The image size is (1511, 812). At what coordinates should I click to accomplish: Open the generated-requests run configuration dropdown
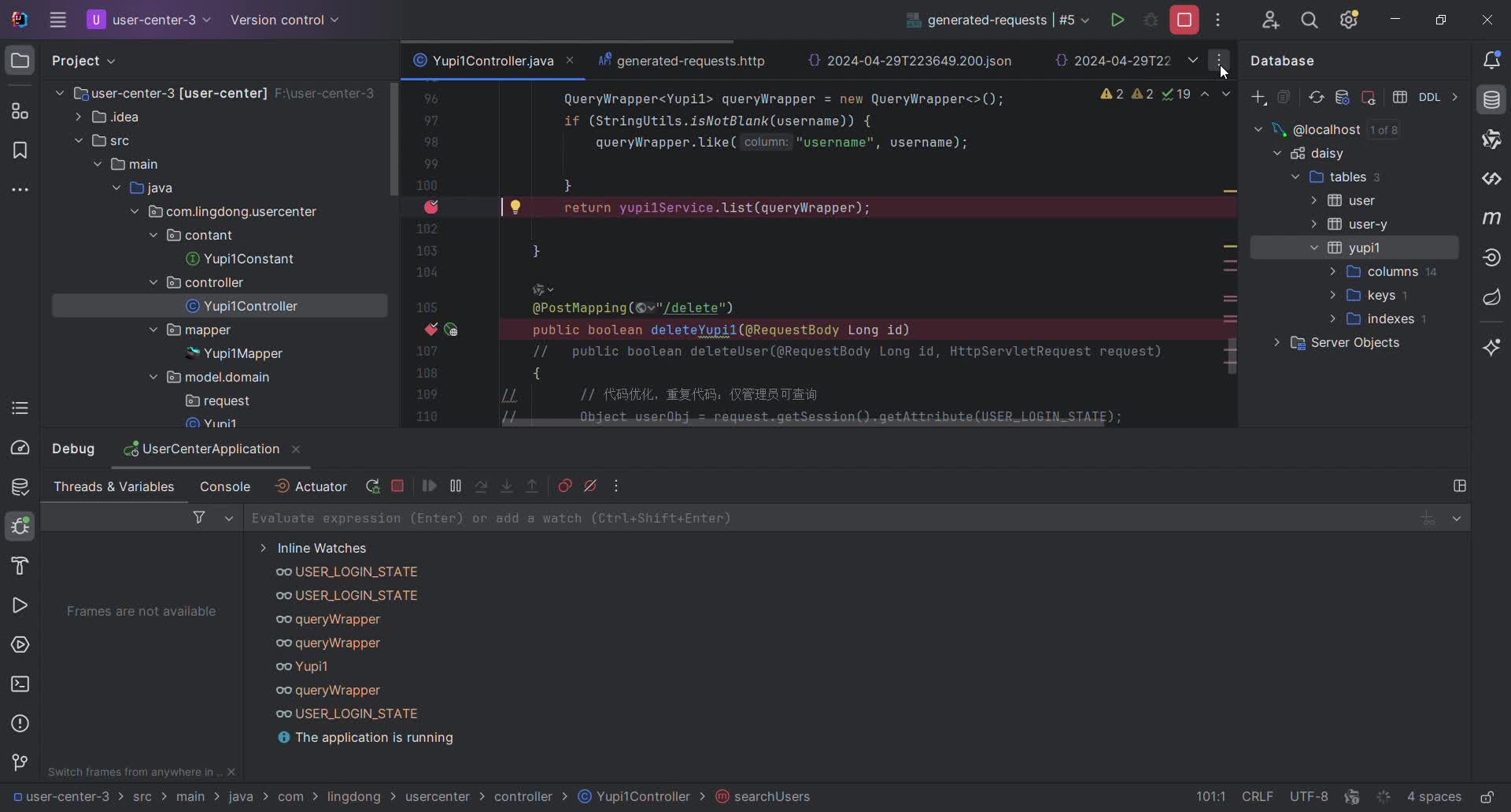click(998, 20)
